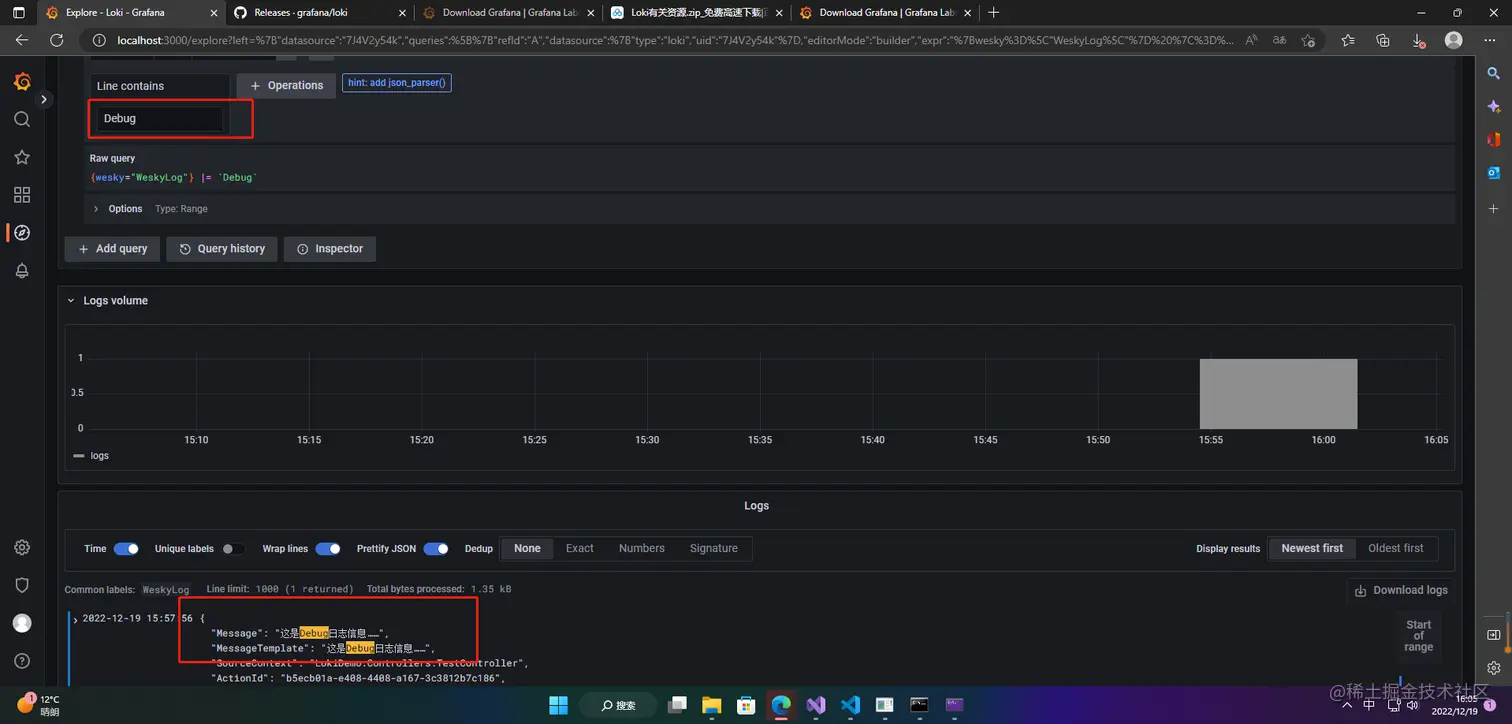Open Edge tab actions menu icon

[18, 13]
